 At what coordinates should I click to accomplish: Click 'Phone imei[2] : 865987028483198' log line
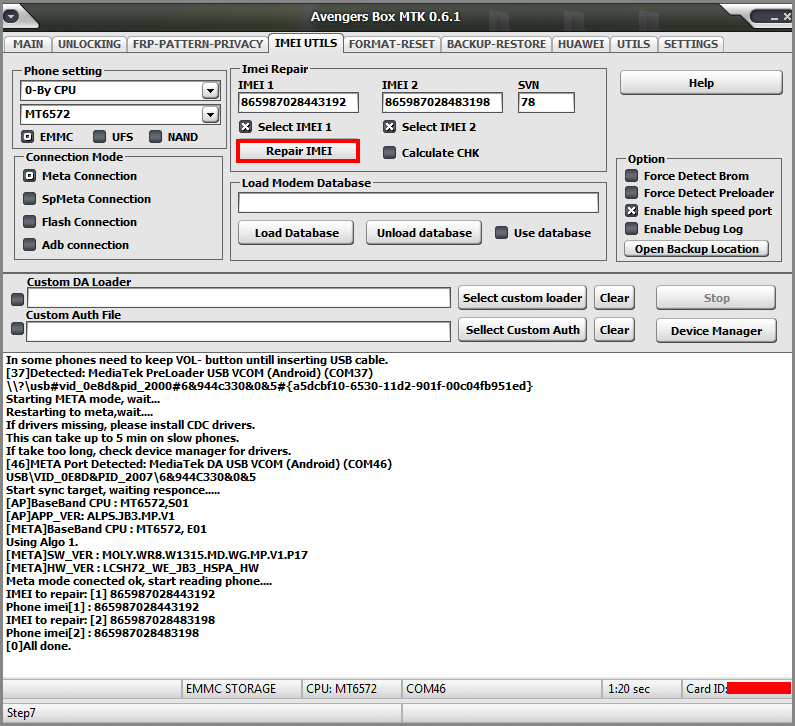(x=102, y=633)
